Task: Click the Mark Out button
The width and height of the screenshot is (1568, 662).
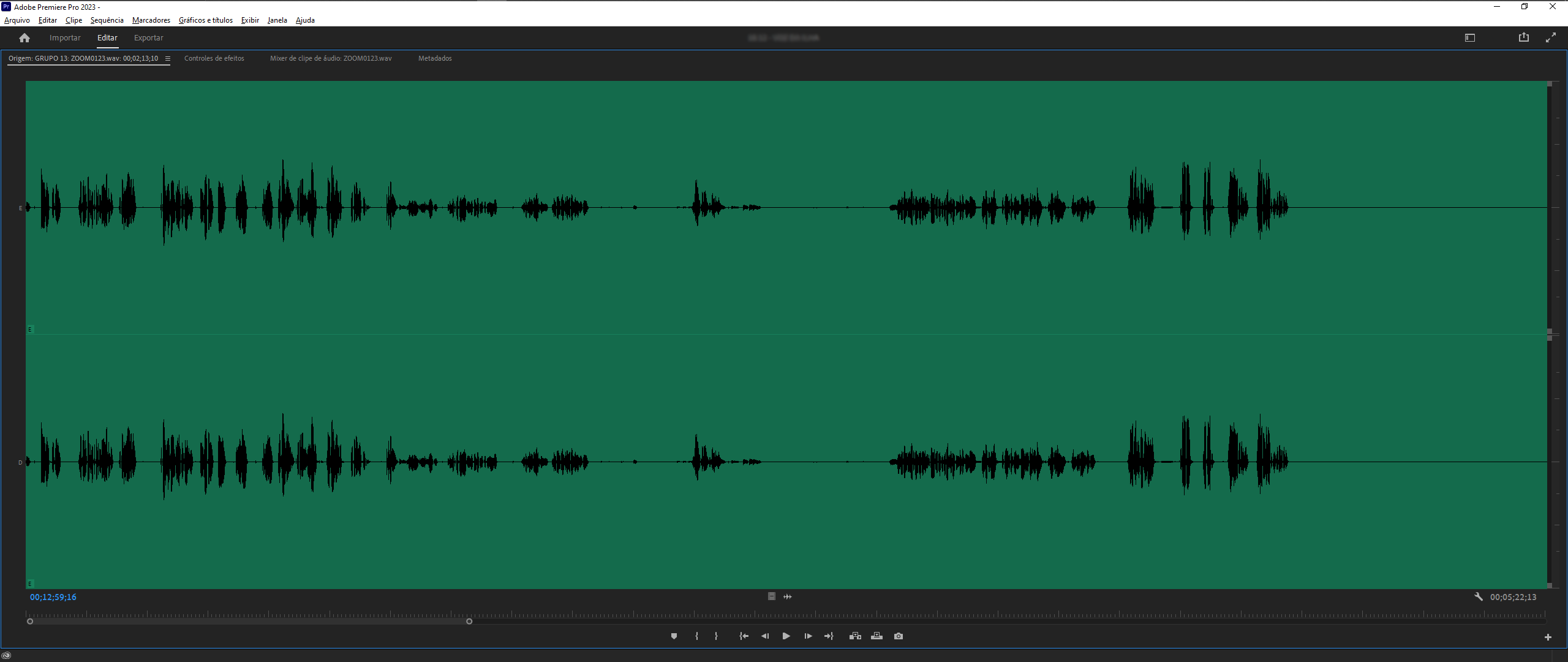Action: click(x=716, y=636)
